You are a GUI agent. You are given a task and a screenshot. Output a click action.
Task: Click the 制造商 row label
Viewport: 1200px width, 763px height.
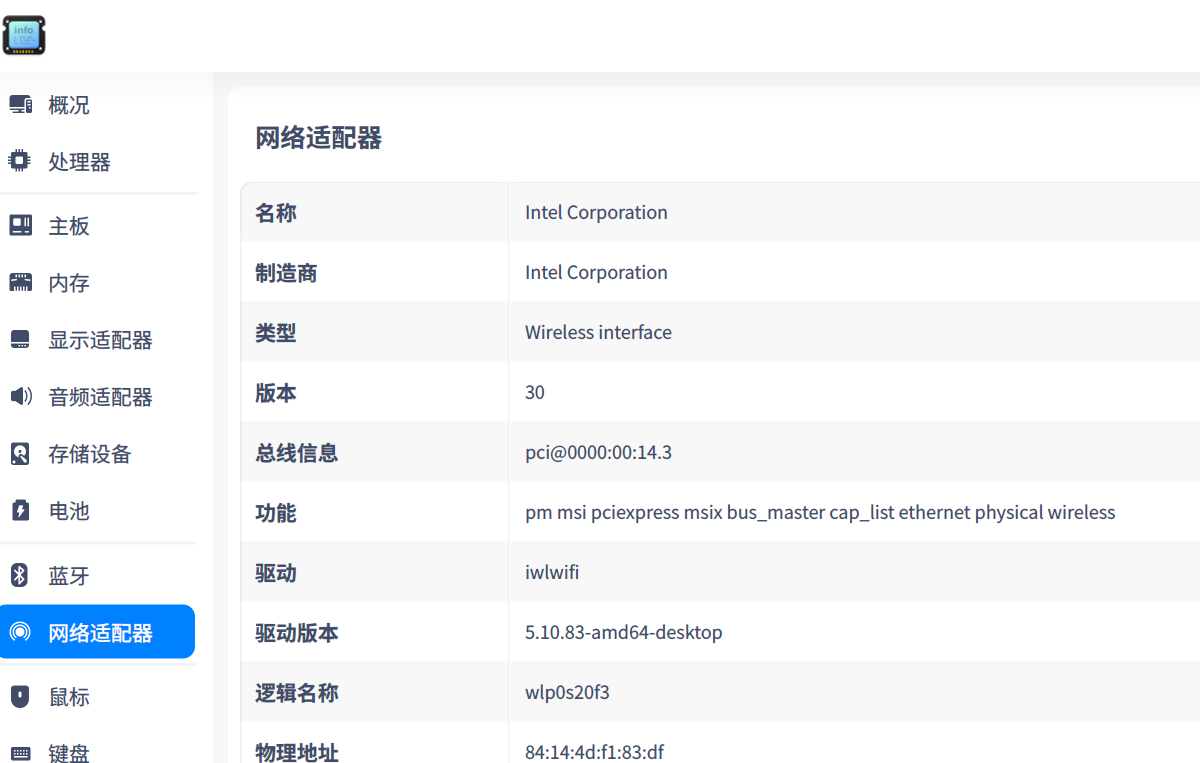click(x=286, y=272)
